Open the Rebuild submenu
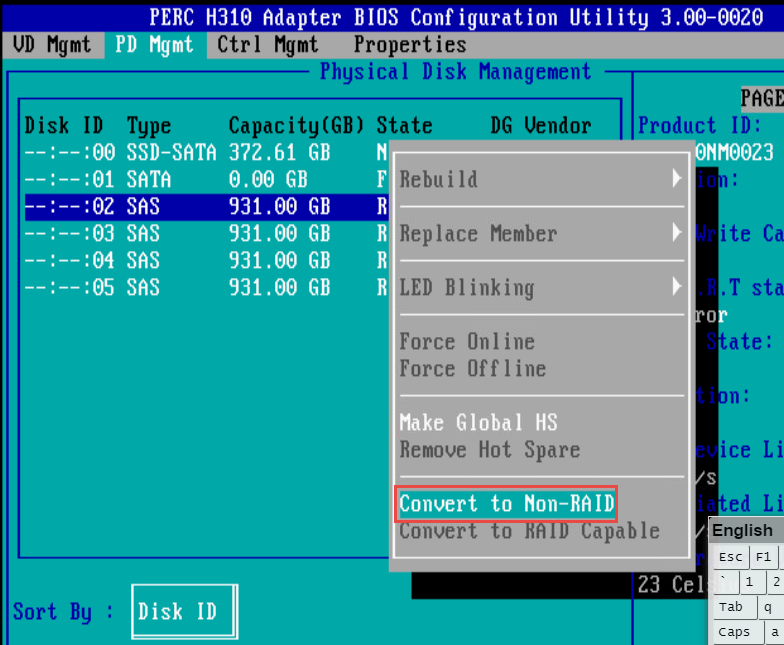 click(x=540, y=179)
